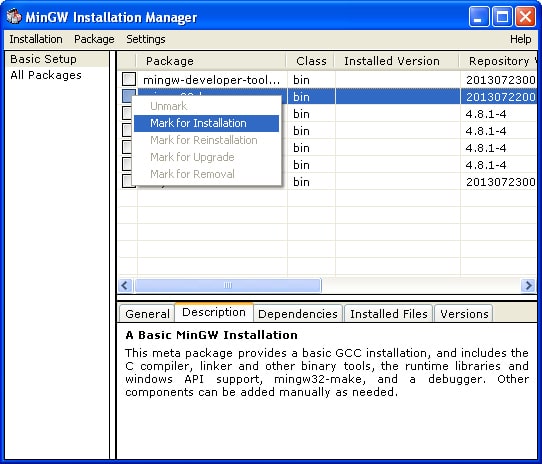Toggle checkbox of the last package row
This screenshot has height=464, width=542.
[127, 181]
